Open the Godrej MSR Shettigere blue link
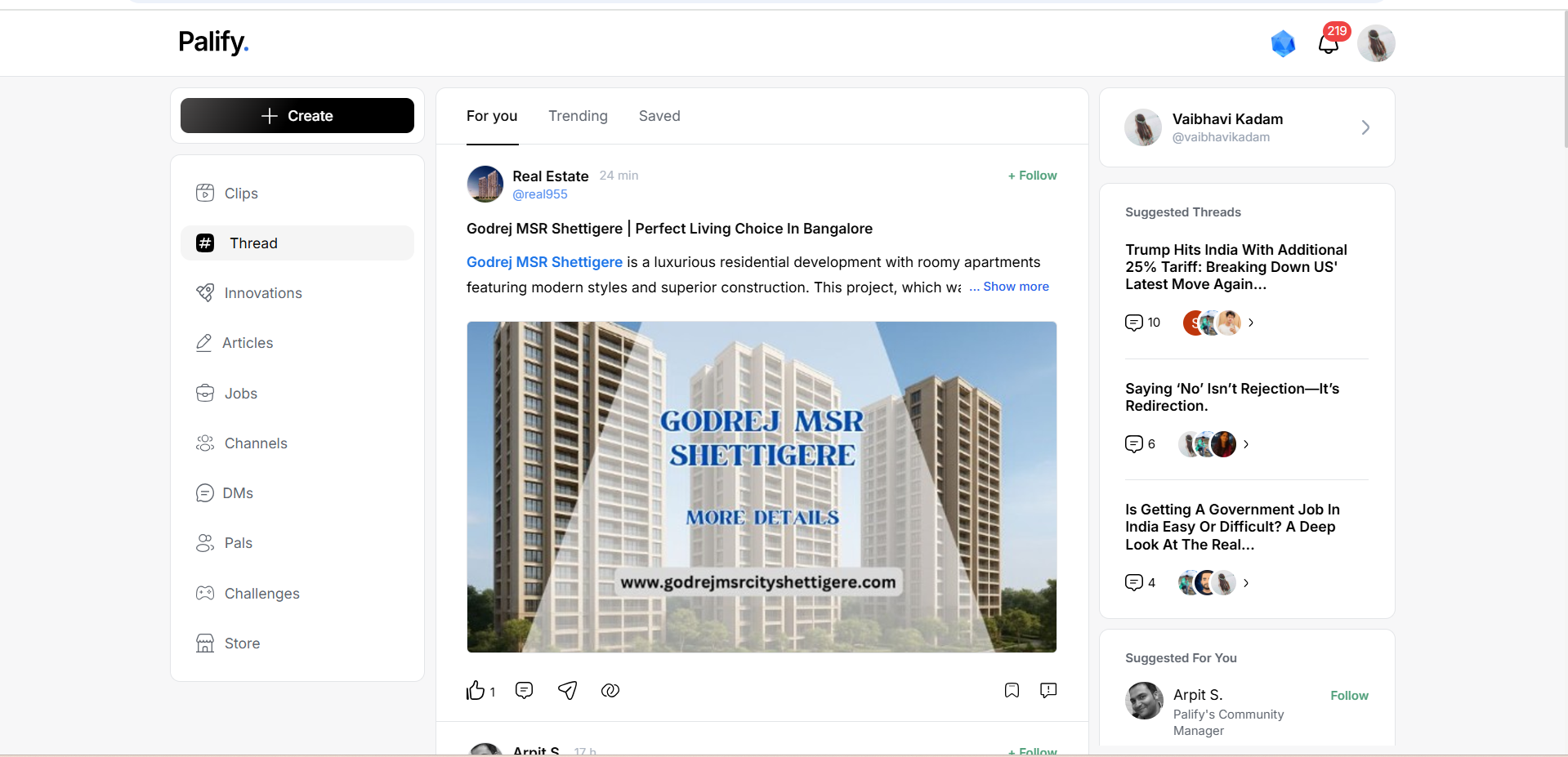This screenshot has width=1568, height=757. 544,262
